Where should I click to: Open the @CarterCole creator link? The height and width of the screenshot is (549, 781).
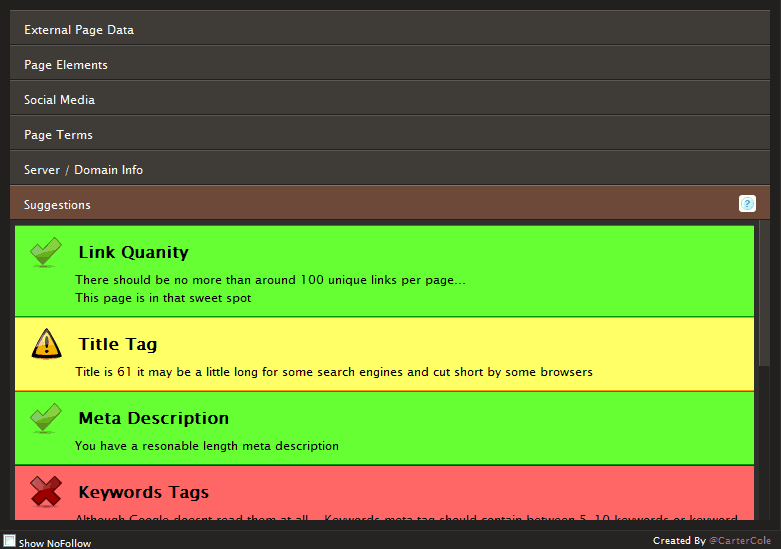point(741,541)
